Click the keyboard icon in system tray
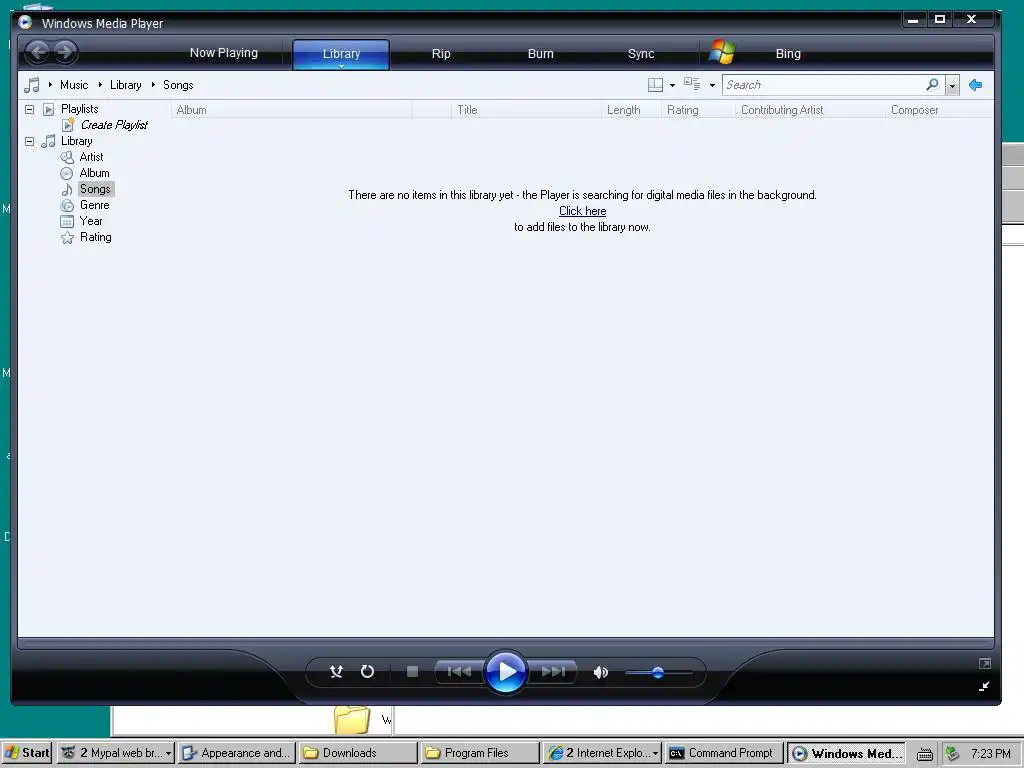 [x=924, y=754]
